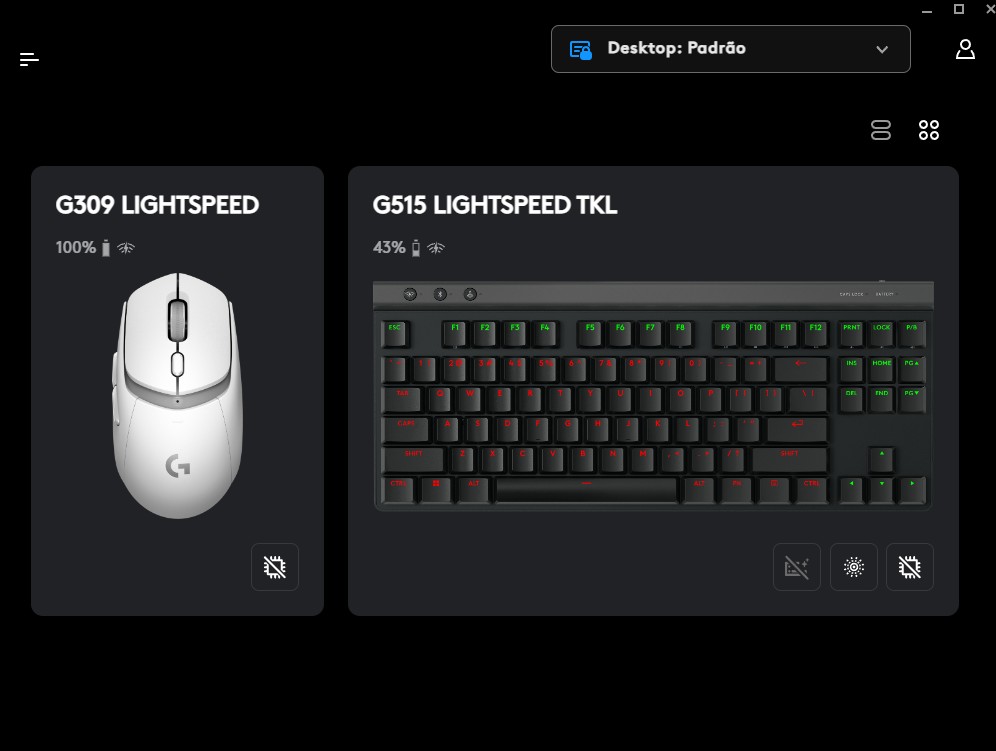Switch to grid view layout

(x=929, y=130)
